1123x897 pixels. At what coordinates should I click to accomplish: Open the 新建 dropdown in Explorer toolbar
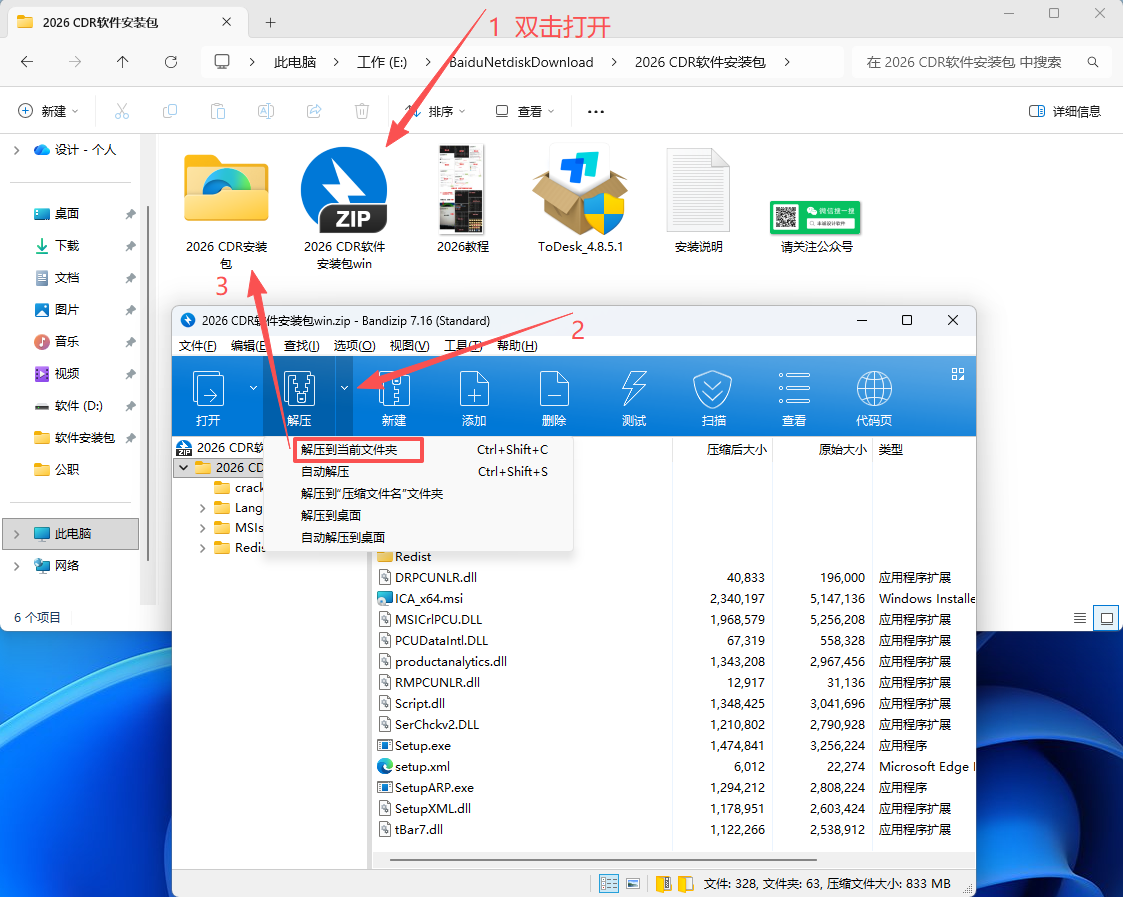coord(47,111)
